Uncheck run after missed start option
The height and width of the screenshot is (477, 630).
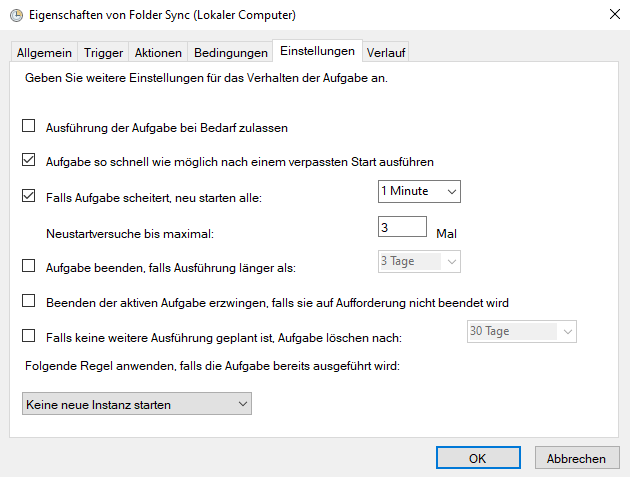tap(29, 160)
